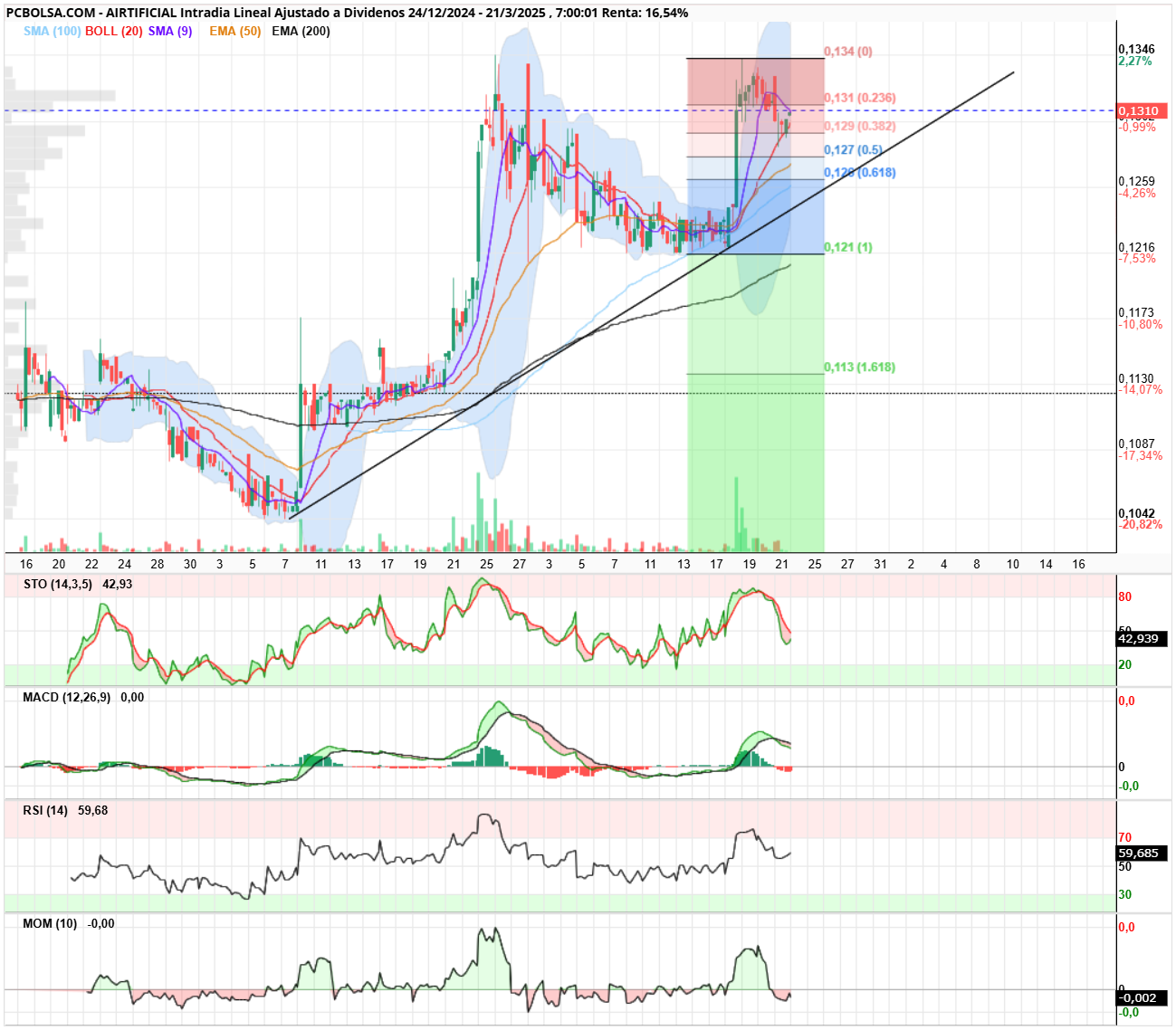Click the SMA (100) legend label
The width and height of the screenshot is (1176, 1030).
click(x=53, y=31)
